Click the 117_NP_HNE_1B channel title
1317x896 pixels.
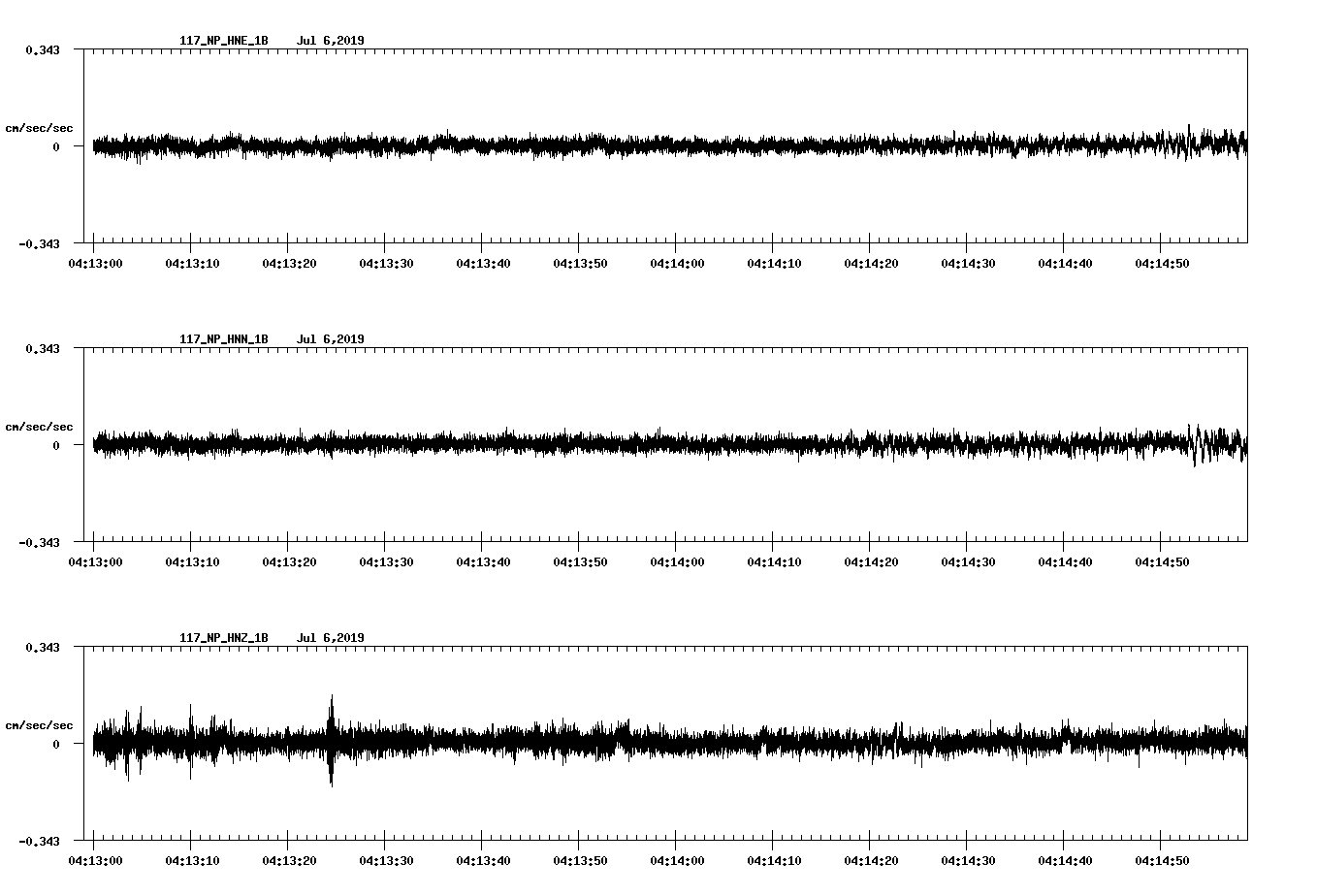click(223, 41)
